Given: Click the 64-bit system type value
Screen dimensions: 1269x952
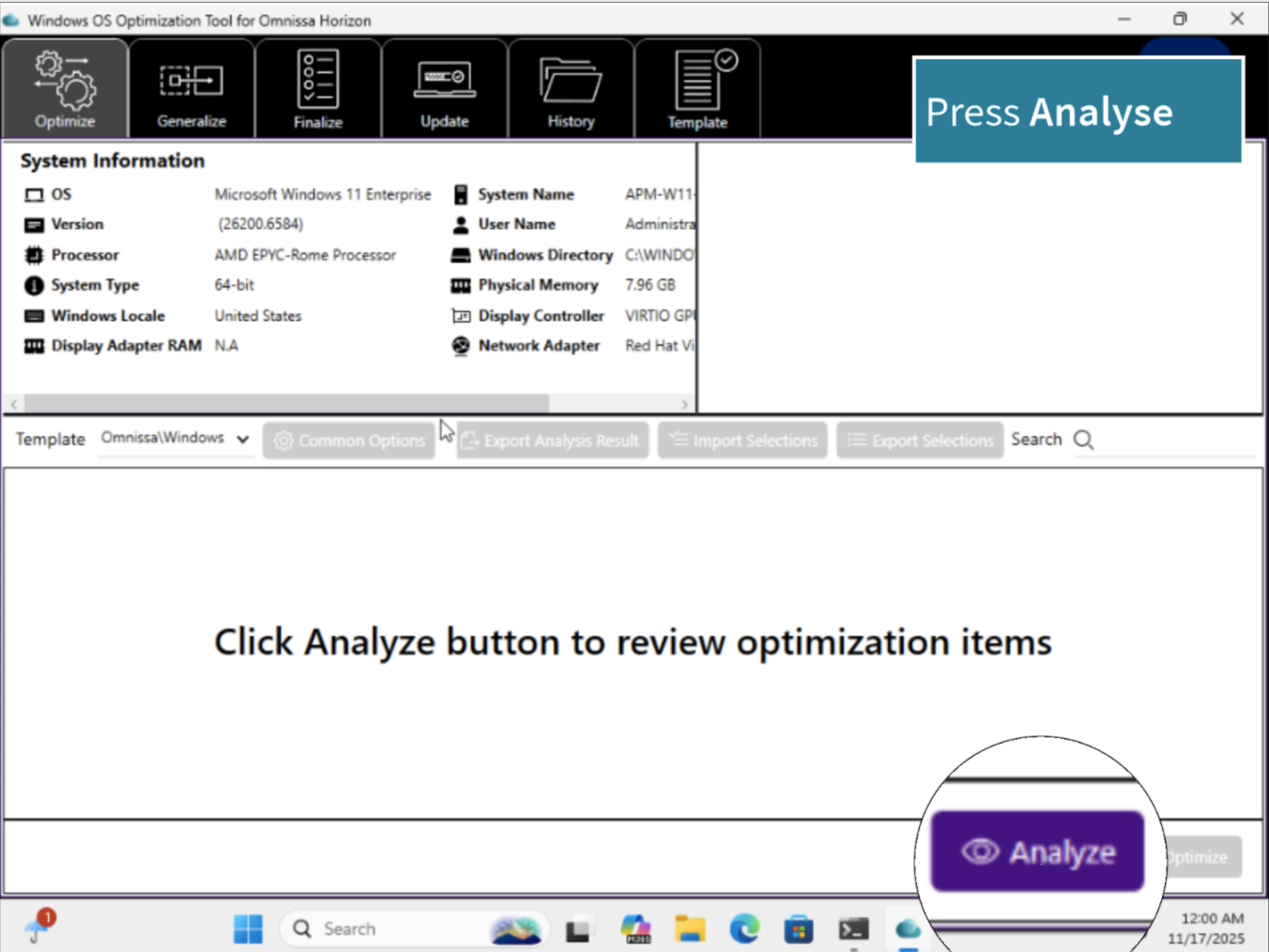Looking at the screenshot, I should tap(234, 285).
